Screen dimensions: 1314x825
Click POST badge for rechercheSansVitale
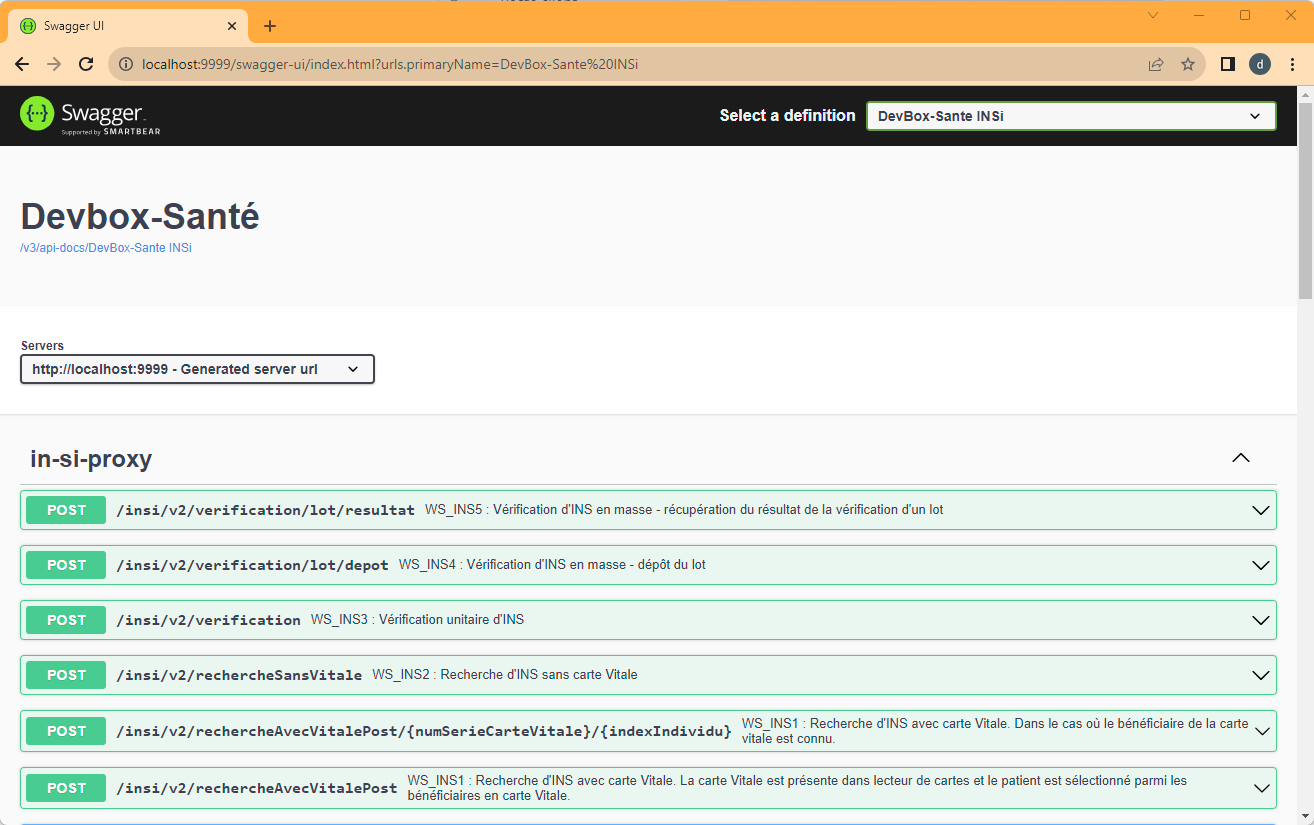click(66, 675)
